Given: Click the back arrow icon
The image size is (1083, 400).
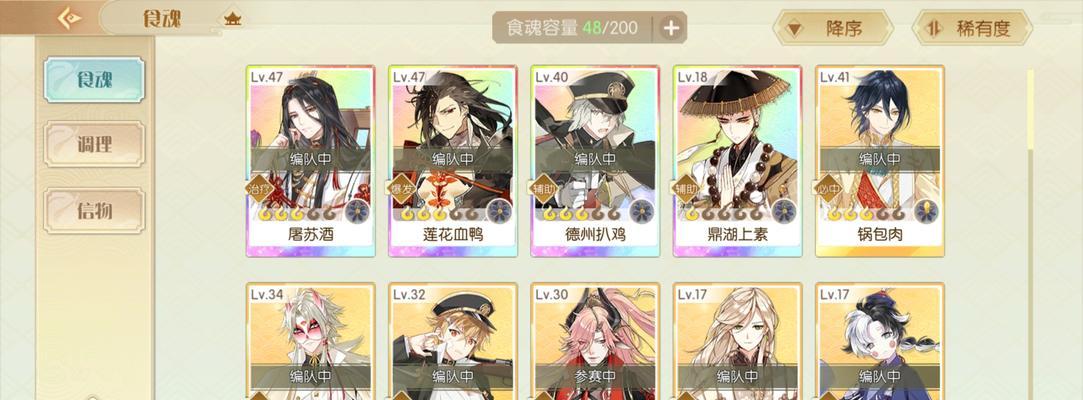Looking at the screenshot, I should pyautogui.click(x=70, y=19).
